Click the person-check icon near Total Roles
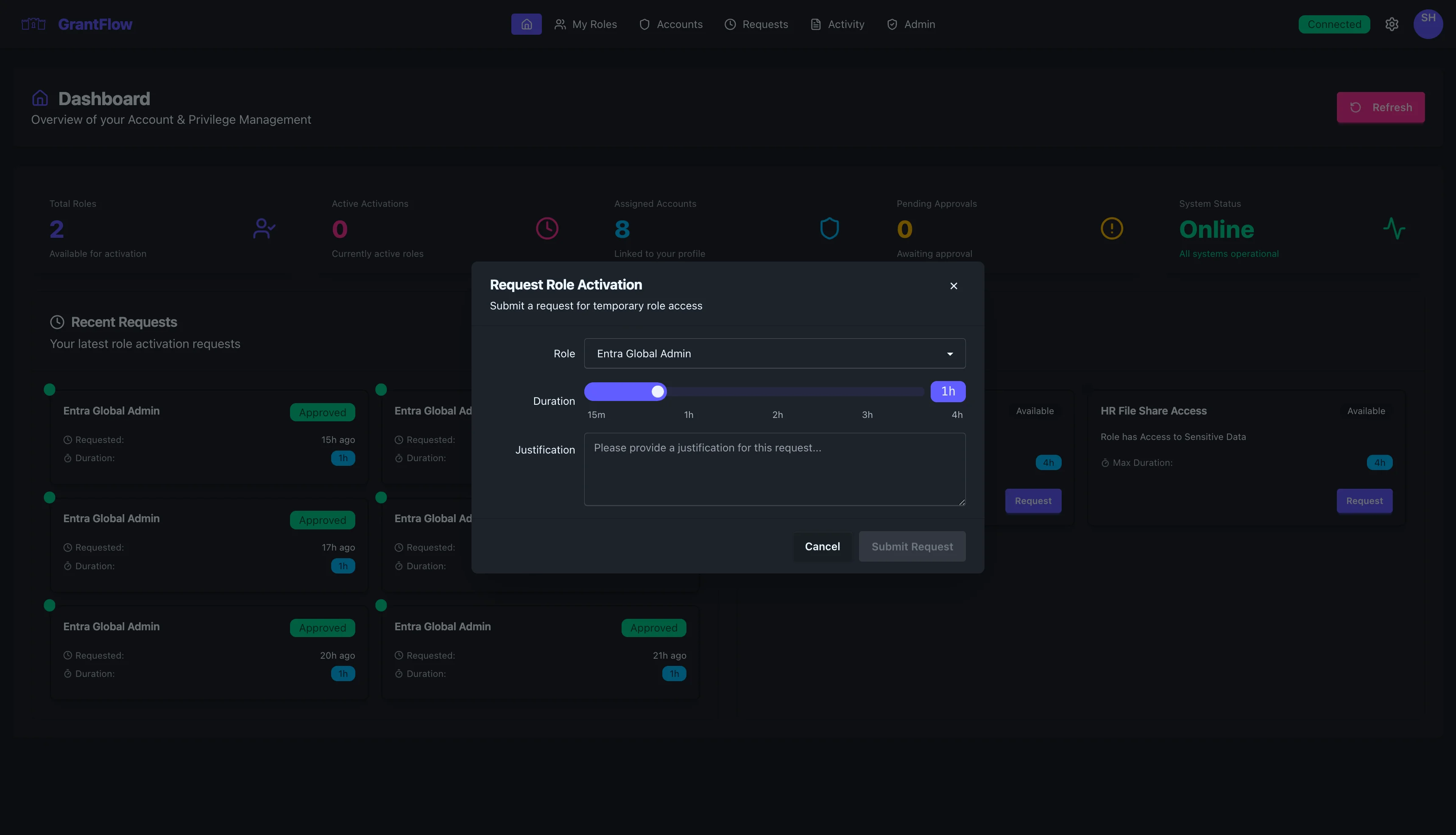 pos(263,228)
